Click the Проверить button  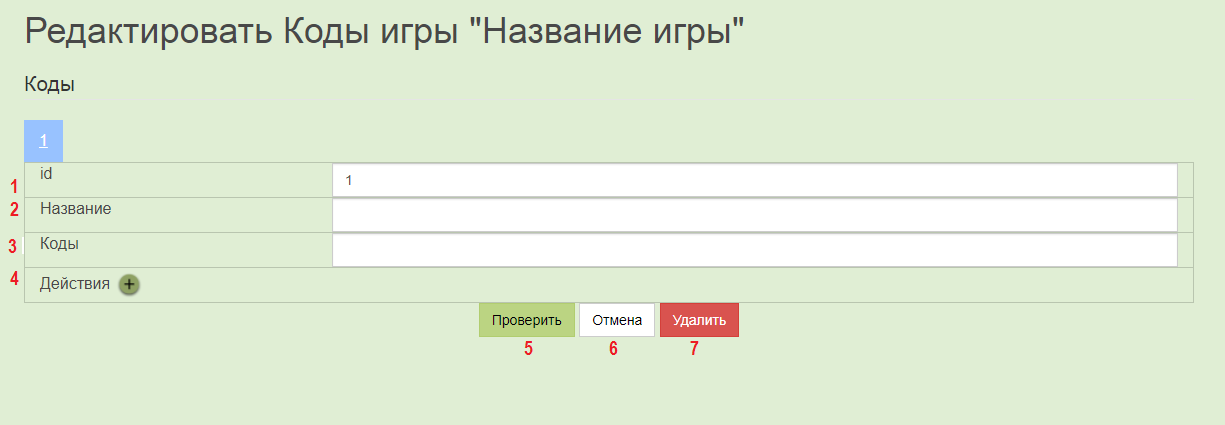click(527, 320)
